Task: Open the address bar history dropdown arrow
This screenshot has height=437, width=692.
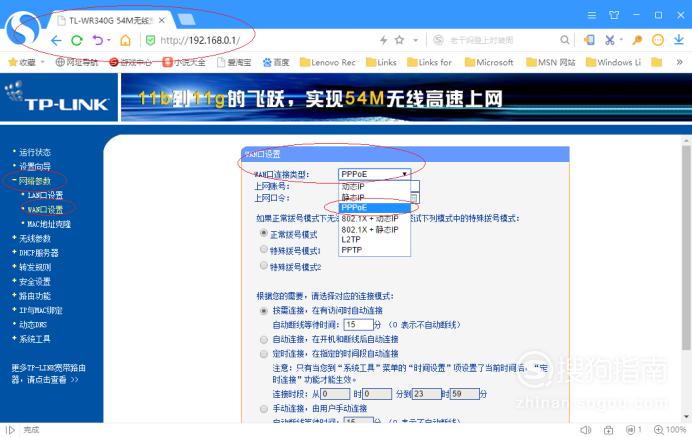Action: coord(415,40)
